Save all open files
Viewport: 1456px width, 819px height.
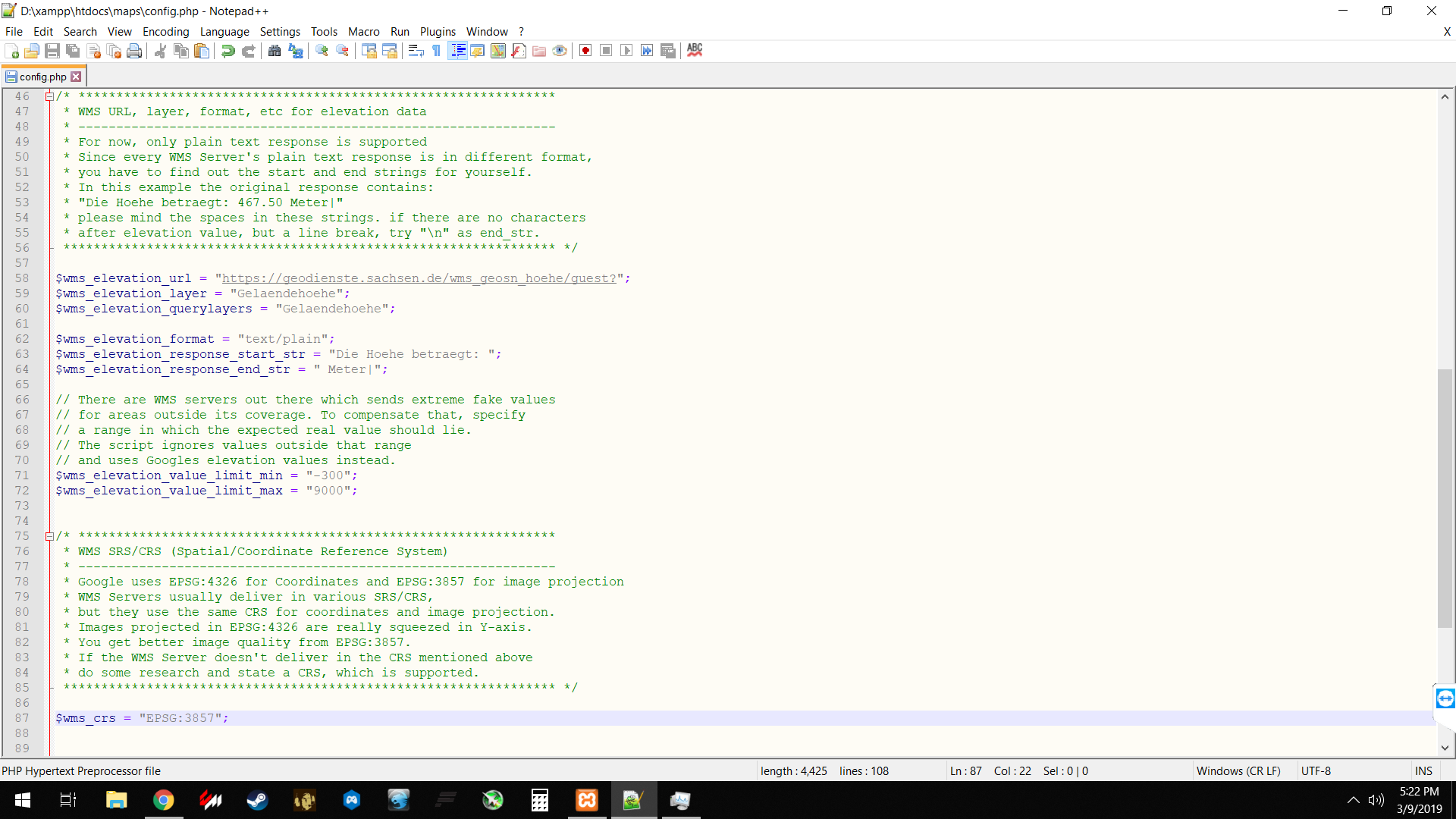click(73, 51)
